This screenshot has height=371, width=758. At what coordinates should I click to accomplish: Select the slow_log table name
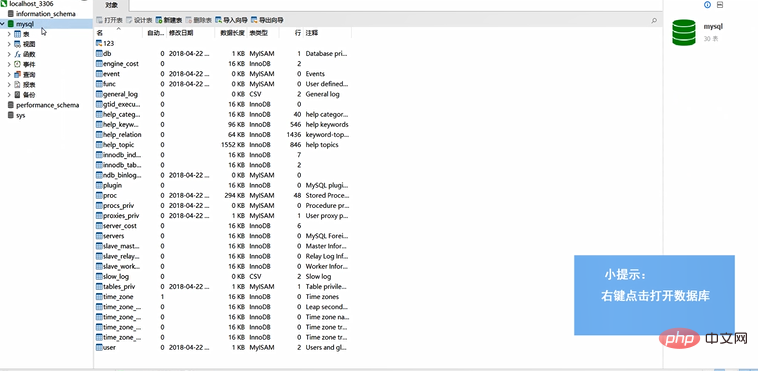116,276
